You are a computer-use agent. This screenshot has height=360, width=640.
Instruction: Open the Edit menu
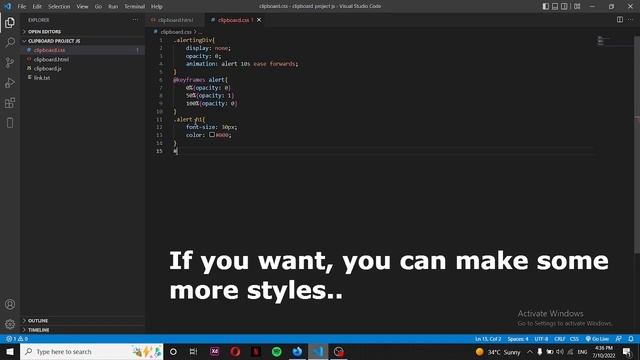tap(37, 7)
